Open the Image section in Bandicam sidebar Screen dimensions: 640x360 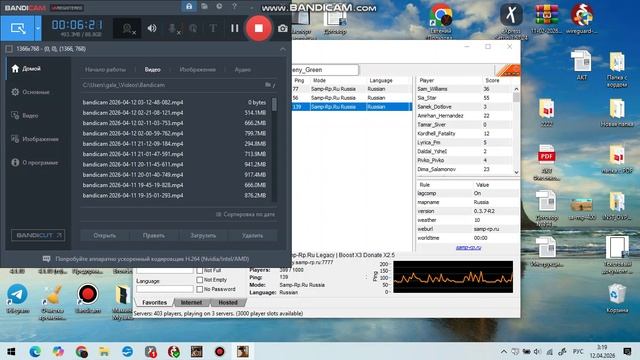[35, 139]
